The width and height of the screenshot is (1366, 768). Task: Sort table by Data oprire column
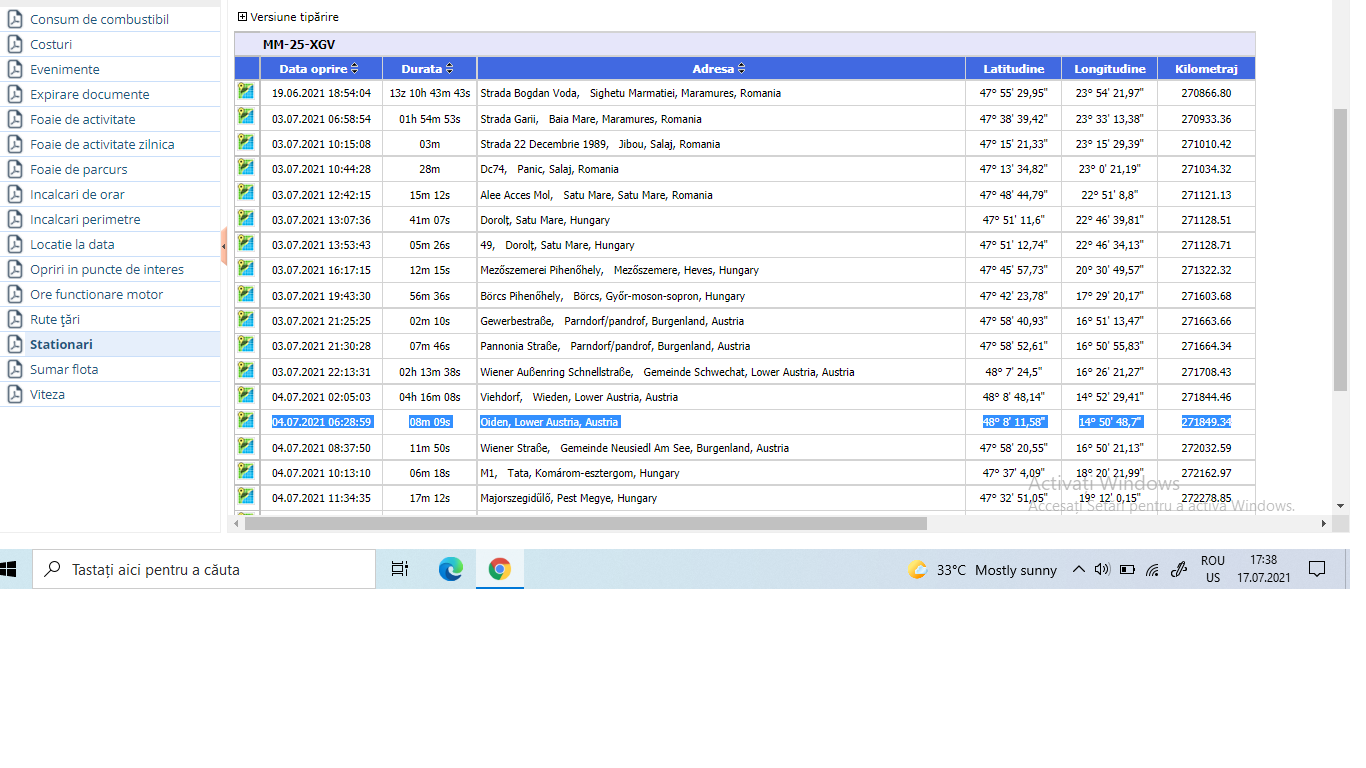[x=354, y=69]
